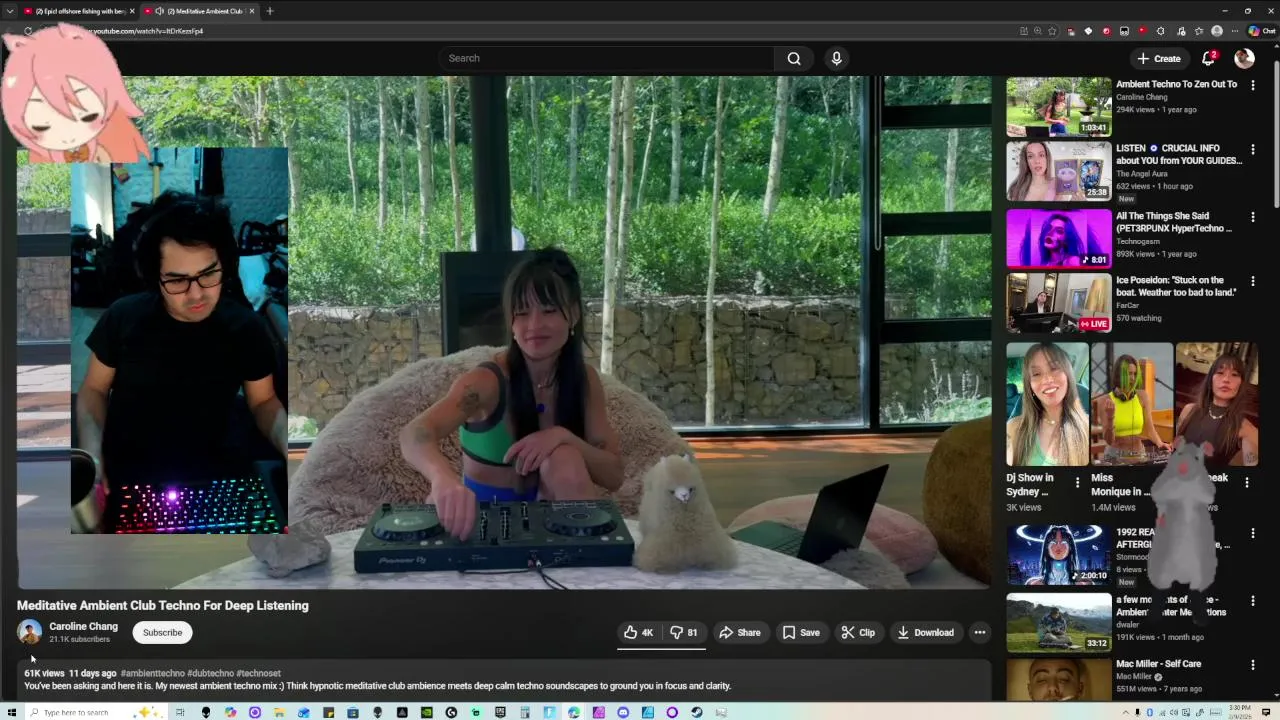
Task: Click the #ambienttechno hashtag
Action: pyautogui.click(x=153, y=673)
